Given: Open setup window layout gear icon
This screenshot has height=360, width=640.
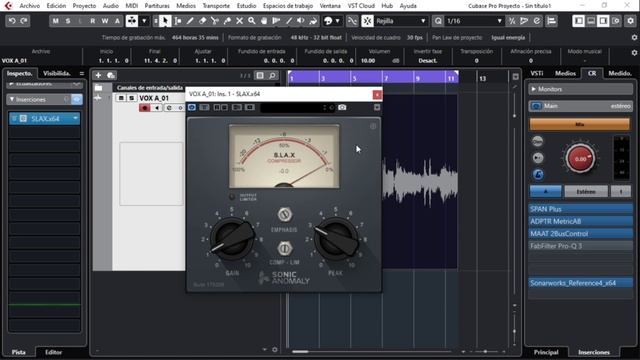Looking at the screenshot, I should tap(630, 21).
